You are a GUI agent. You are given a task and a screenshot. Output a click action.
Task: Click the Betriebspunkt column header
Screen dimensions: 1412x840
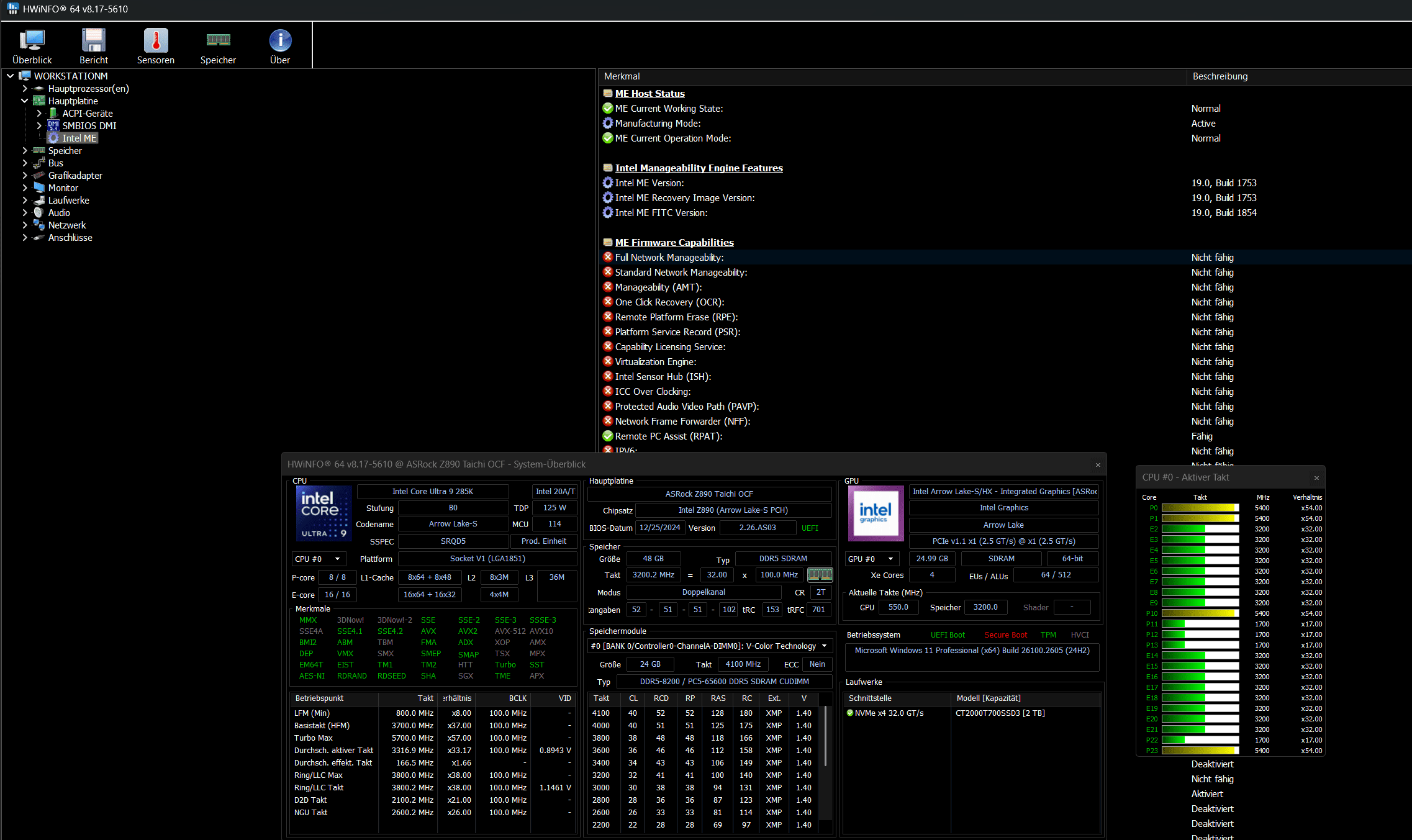tap(335, 698)
